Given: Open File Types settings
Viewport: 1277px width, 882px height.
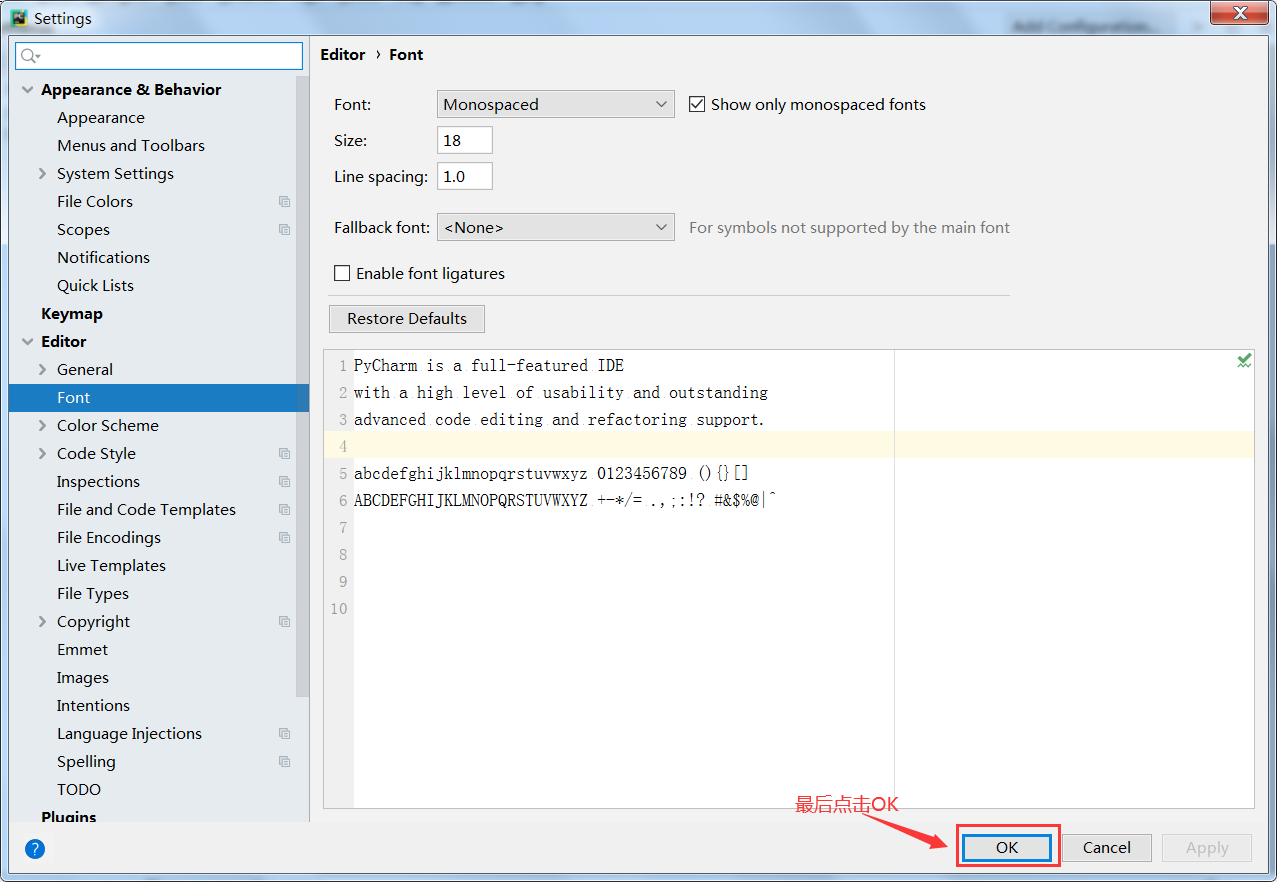Looking at the screenshot, I should [93, 593].
